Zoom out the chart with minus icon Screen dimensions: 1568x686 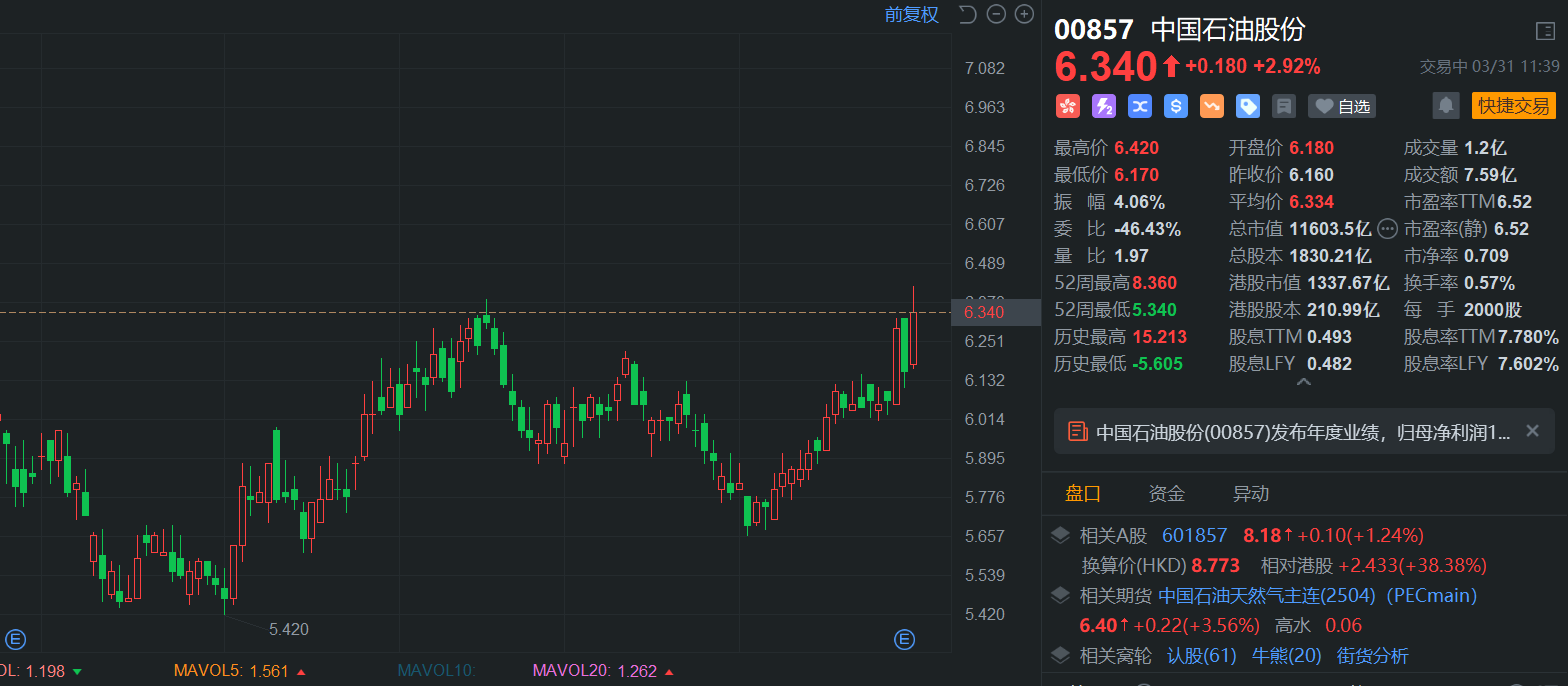point(996,14)
